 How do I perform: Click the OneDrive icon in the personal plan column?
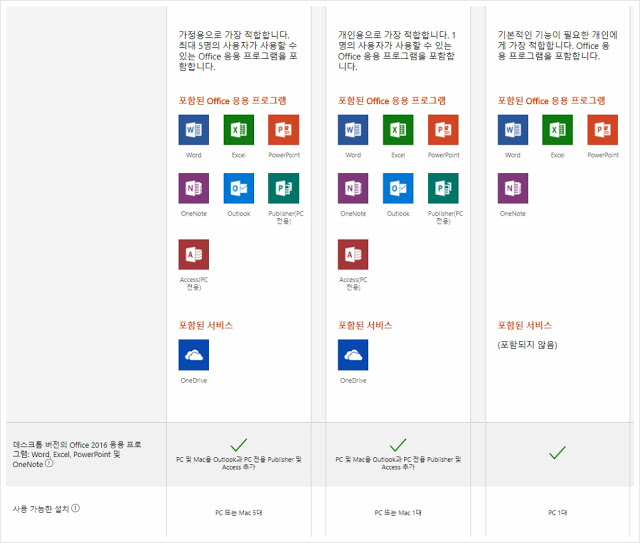click(353, 355)
